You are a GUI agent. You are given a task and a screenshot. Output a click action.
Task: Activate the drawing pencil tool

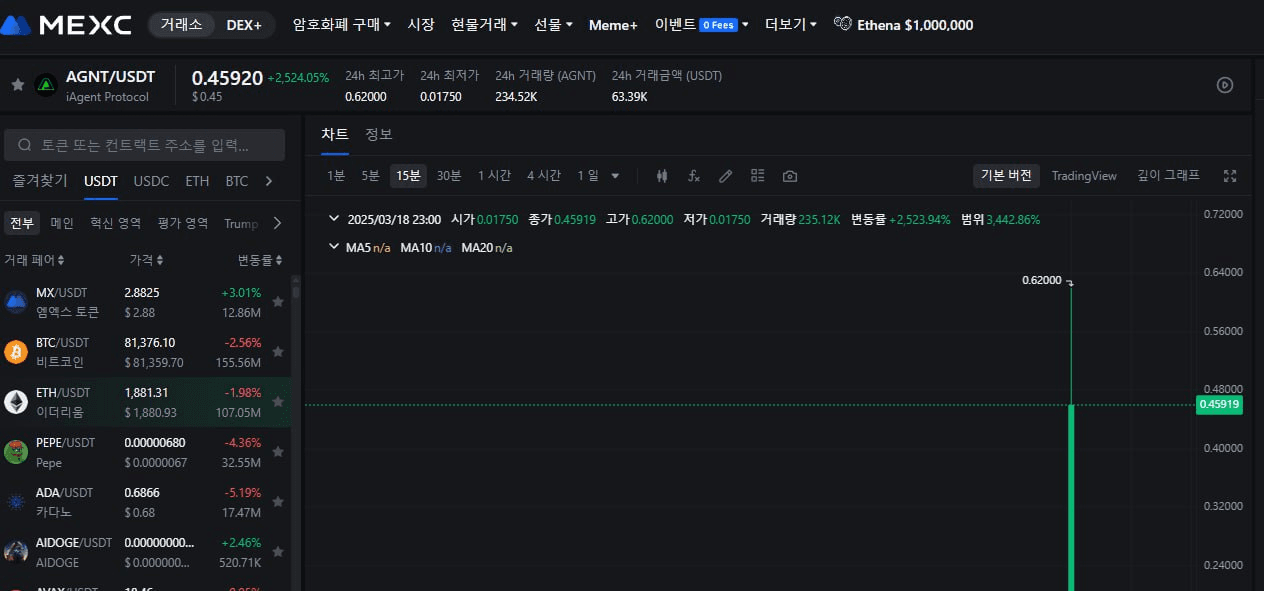point(726,176)
